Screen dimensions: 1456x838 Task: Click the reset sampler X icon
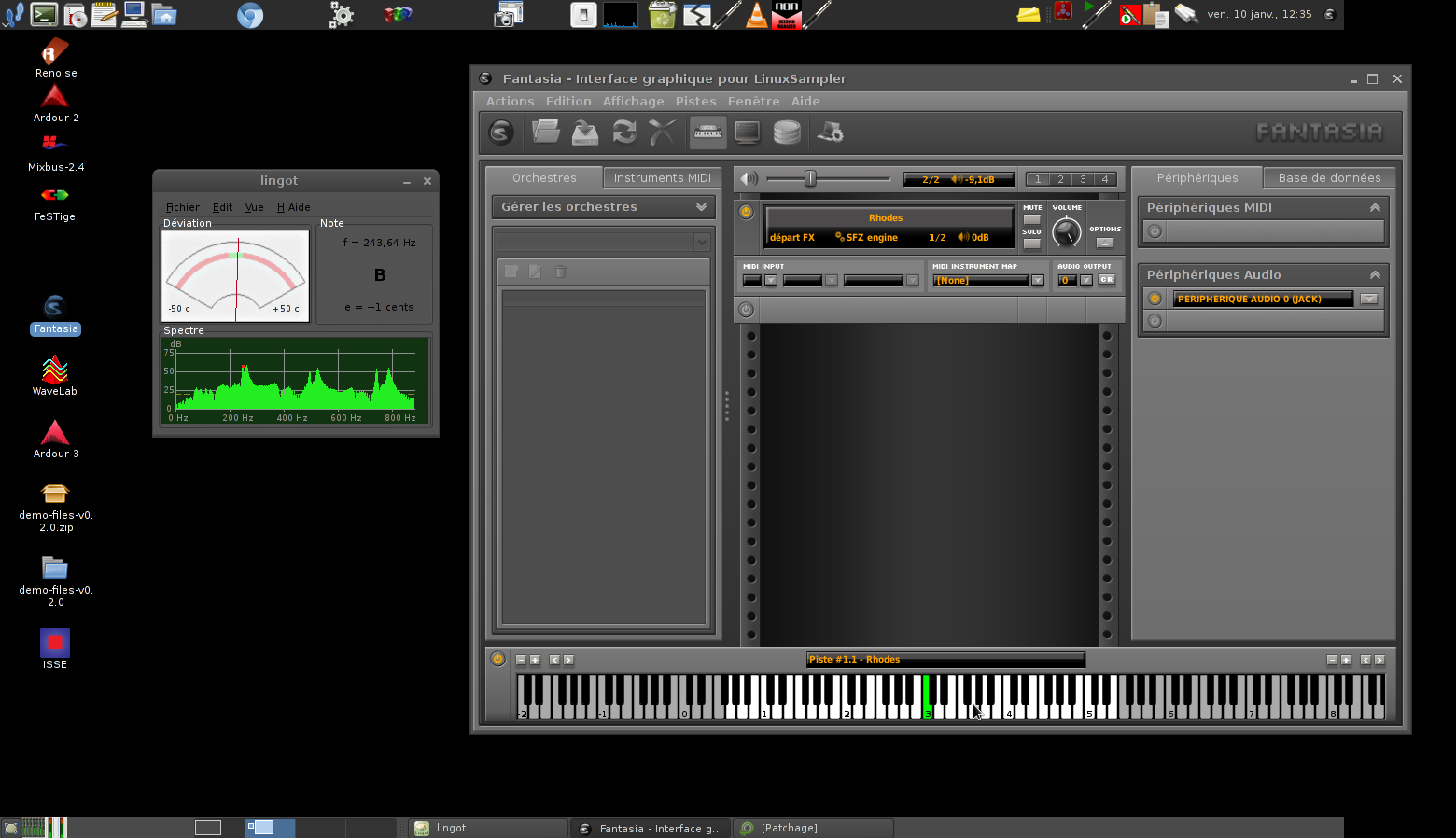pyautogui.click(x=662, y=133)
